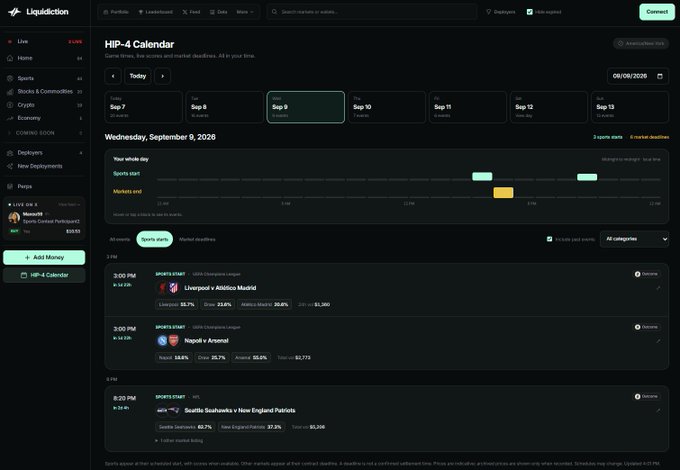
Task: Click the second Sports start timeline block
Action: pyautogui.click(x=587, y=177)
